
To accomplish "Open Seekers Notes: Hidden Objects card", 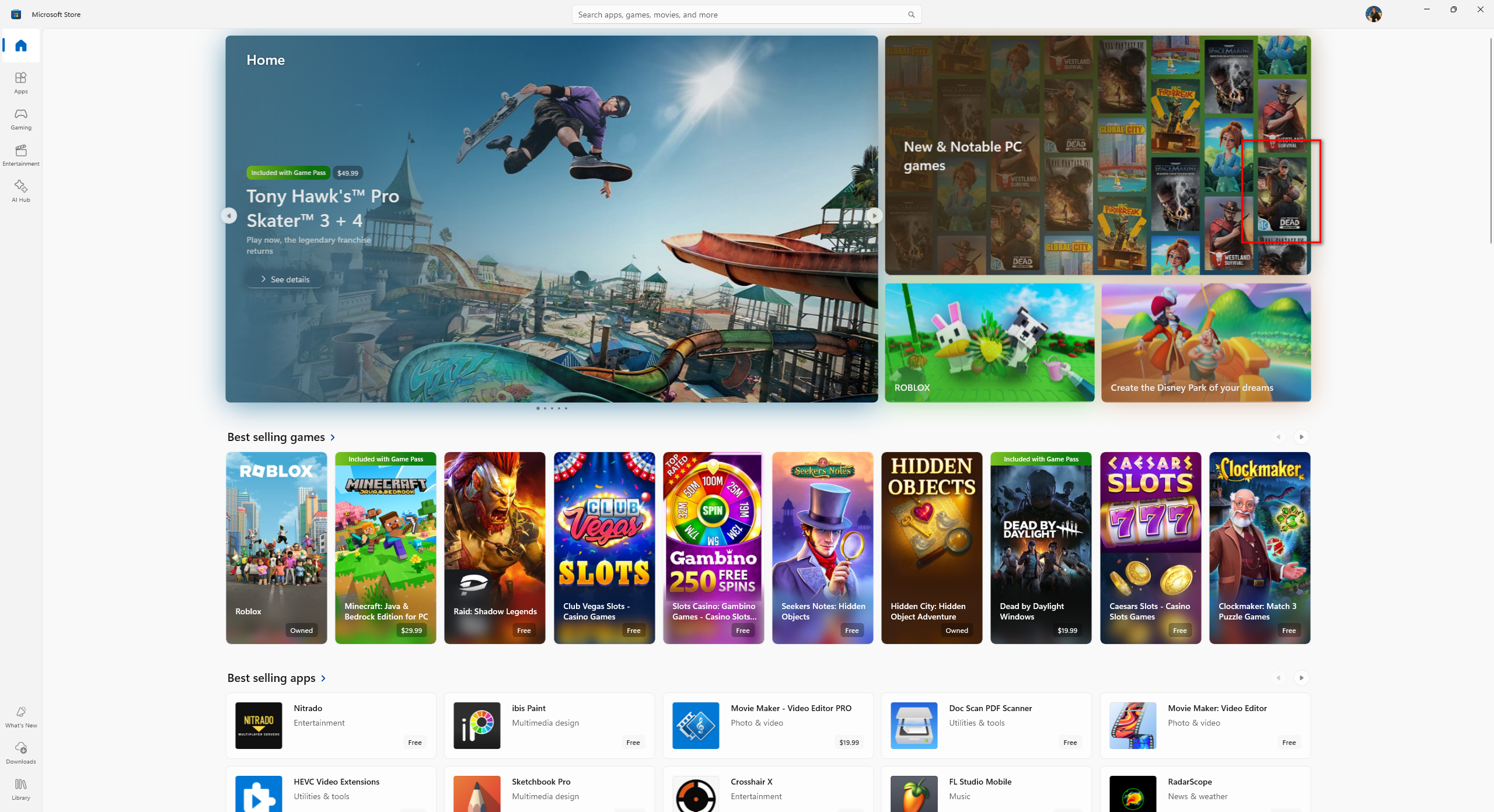I will pos(823,548).
